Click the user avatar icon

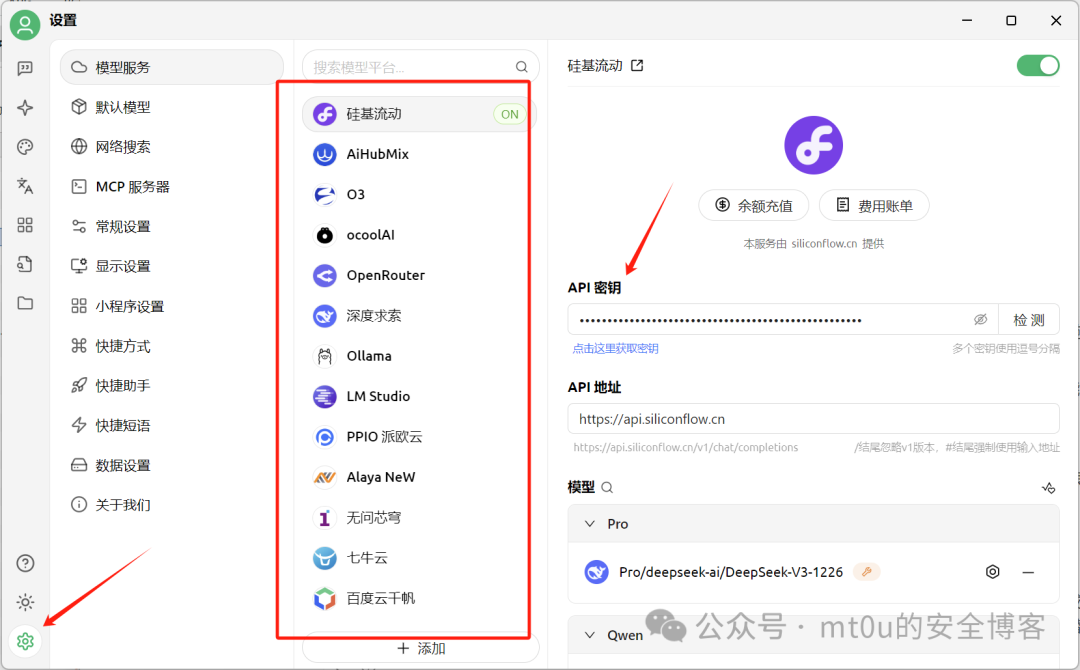pos(25,25)
